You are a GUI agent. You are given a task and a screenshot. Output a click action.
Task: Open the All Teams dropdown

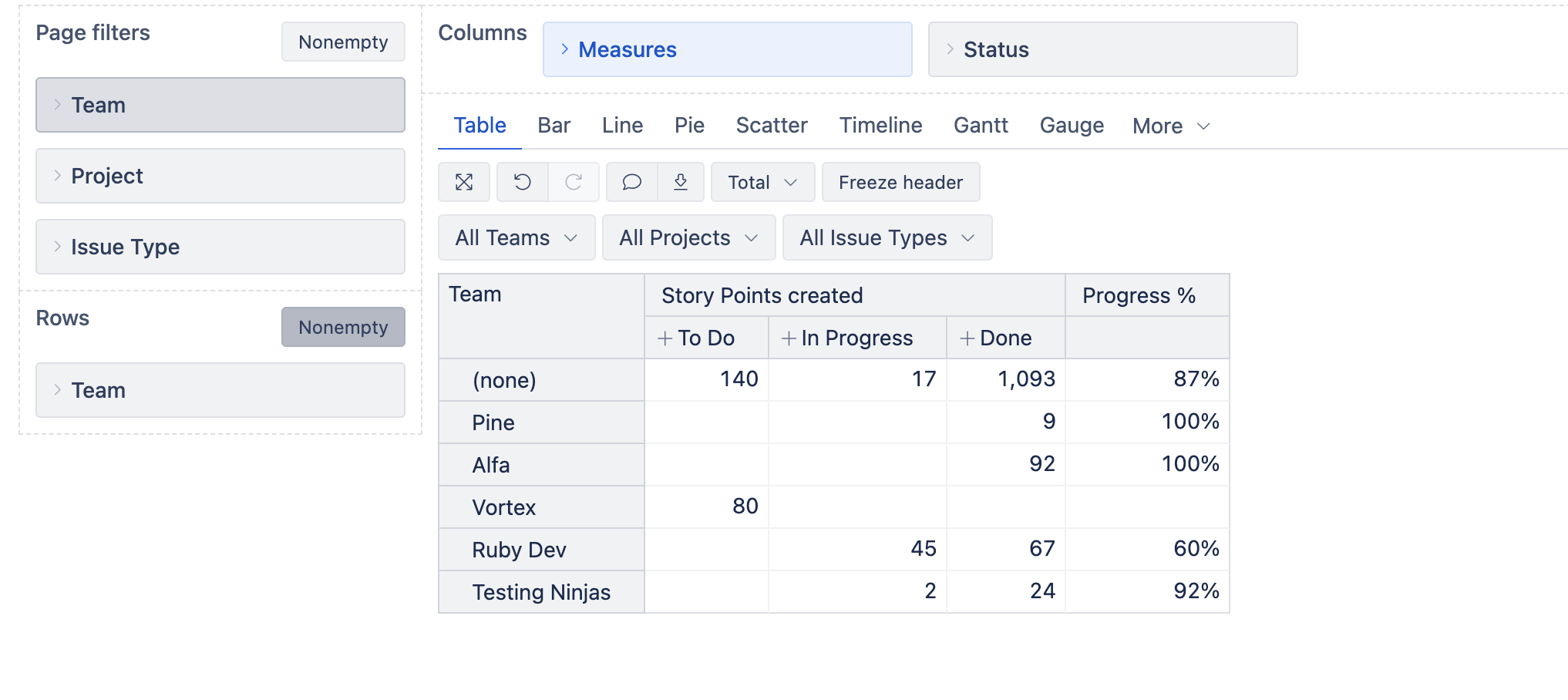click(x=516, y=237)
